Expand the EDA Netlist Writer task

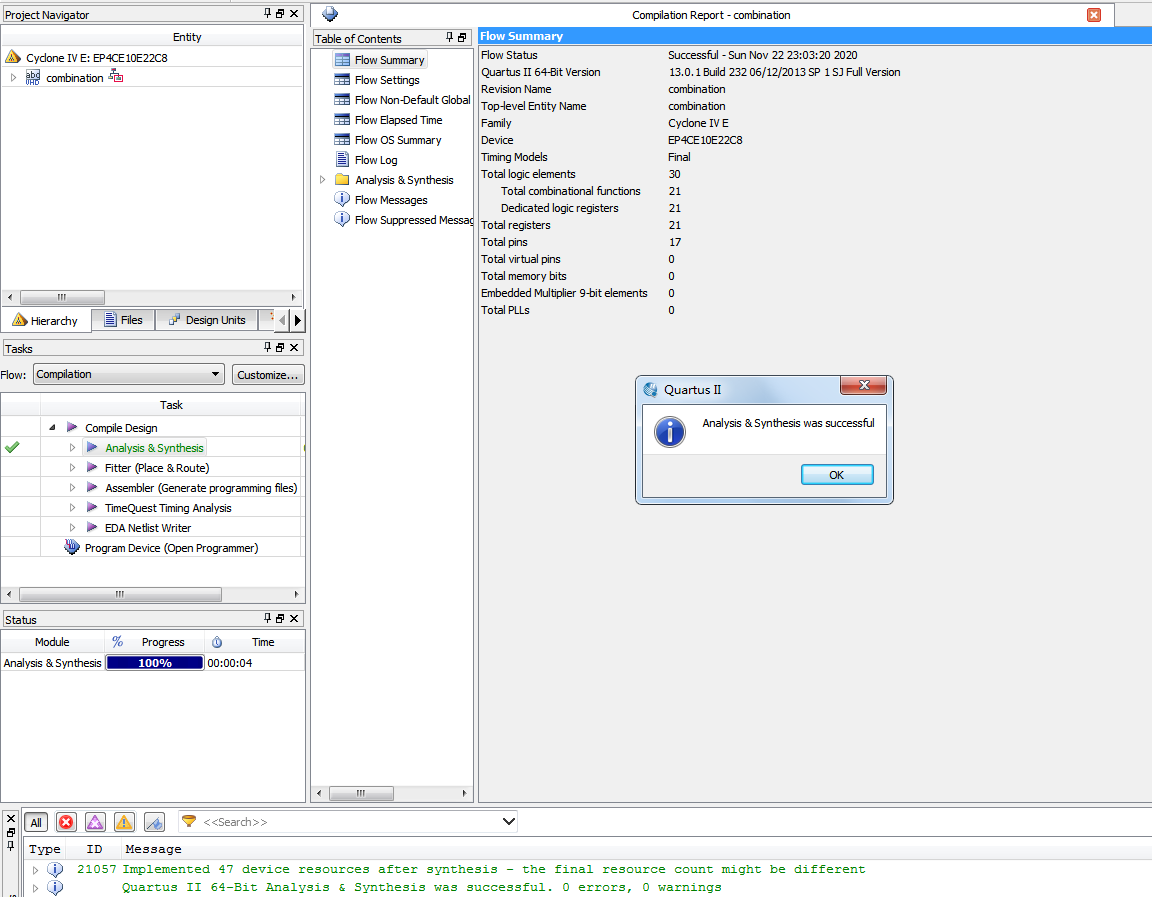coord(72,527)
